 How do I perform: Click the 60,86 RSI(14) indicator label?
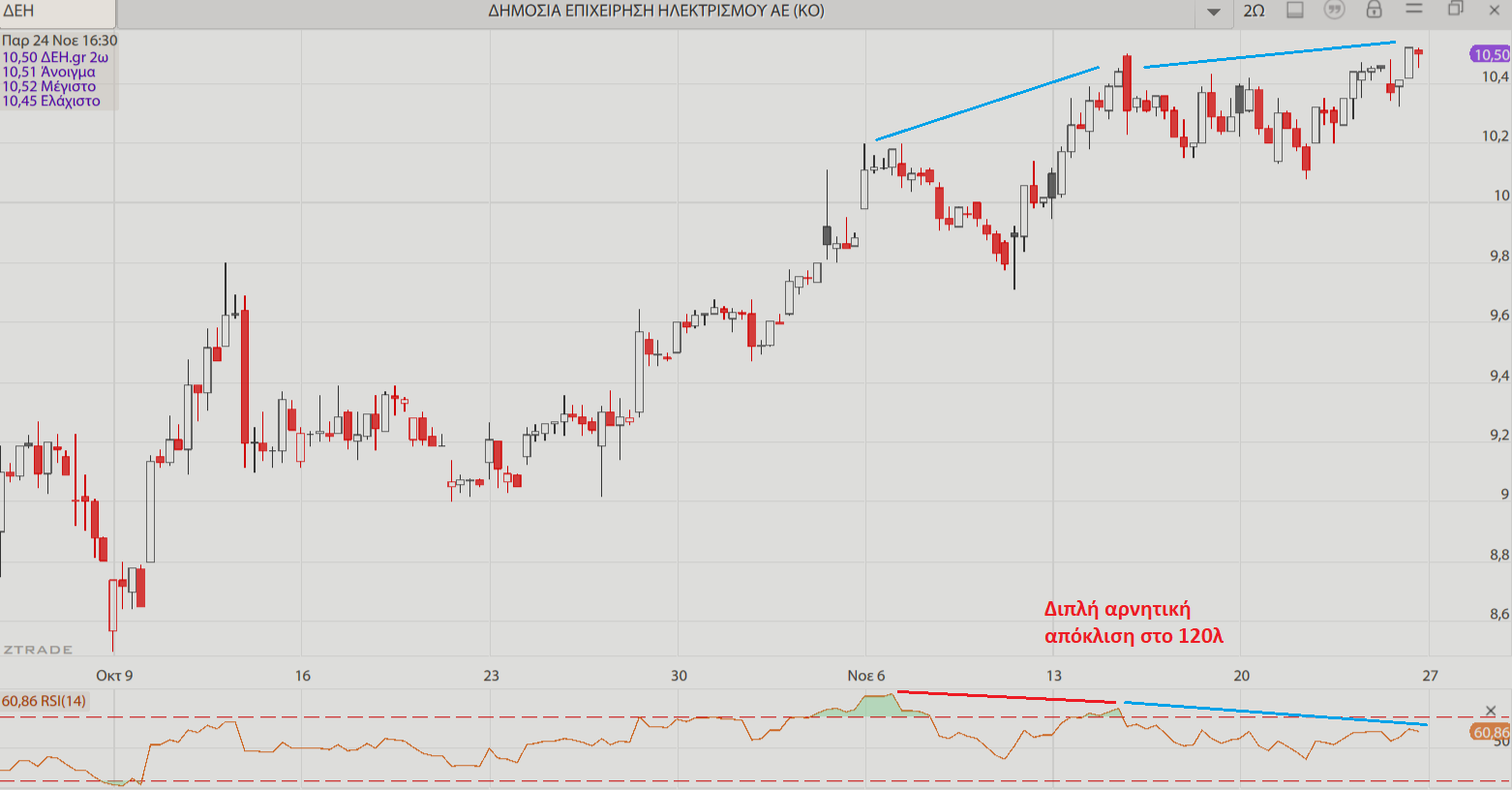point(44,701)
